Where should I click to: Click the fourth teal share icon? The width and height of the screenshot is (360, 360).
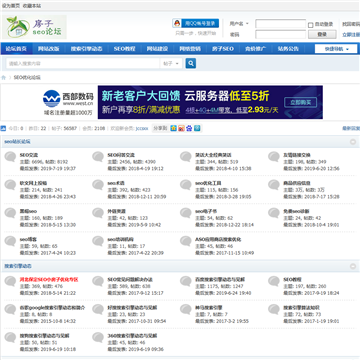click(x=197, y=128)
